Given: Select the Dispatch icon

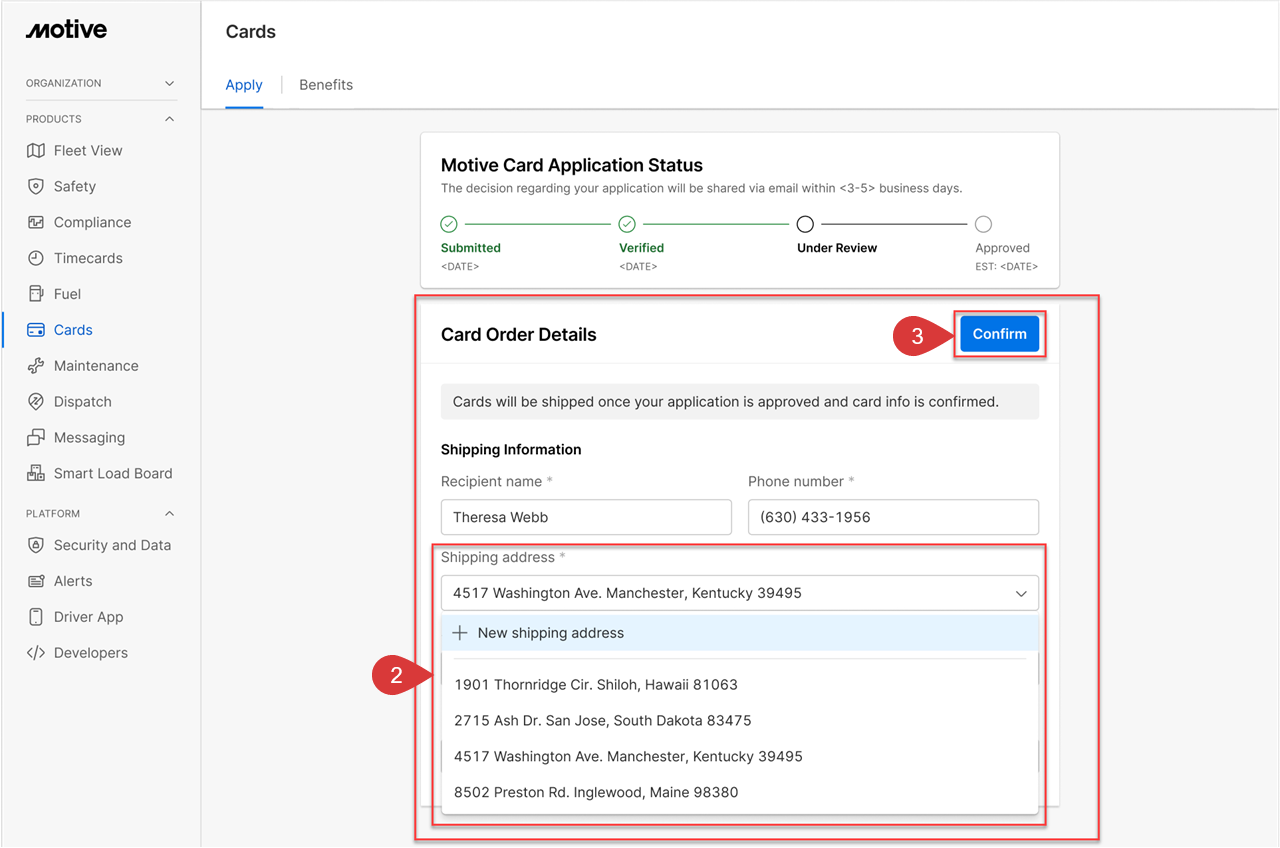Looking at the screenshot, I should point(36,402).
